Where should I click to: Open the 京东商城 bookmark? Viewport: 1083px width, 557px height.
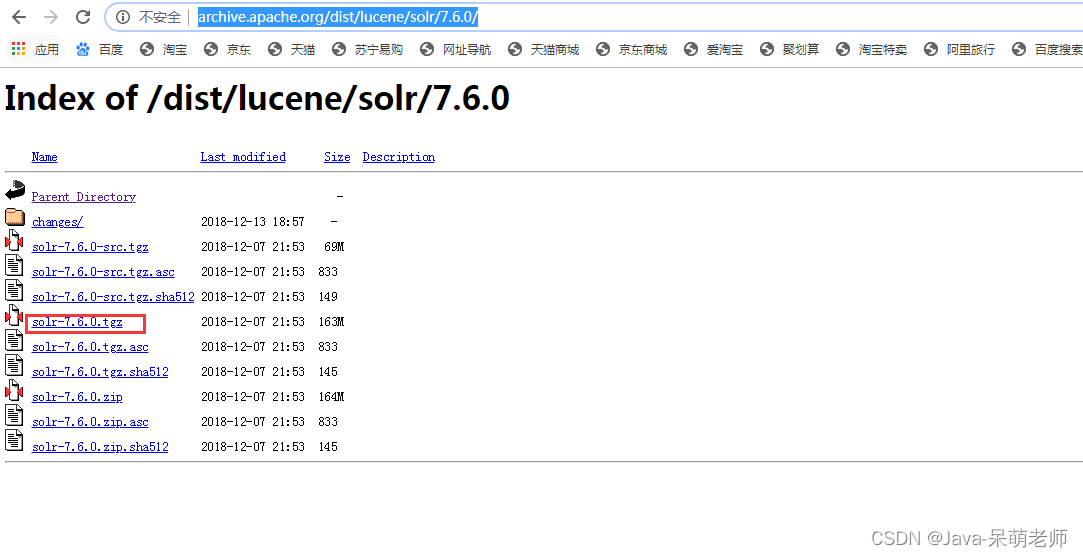tap(632, 49)
